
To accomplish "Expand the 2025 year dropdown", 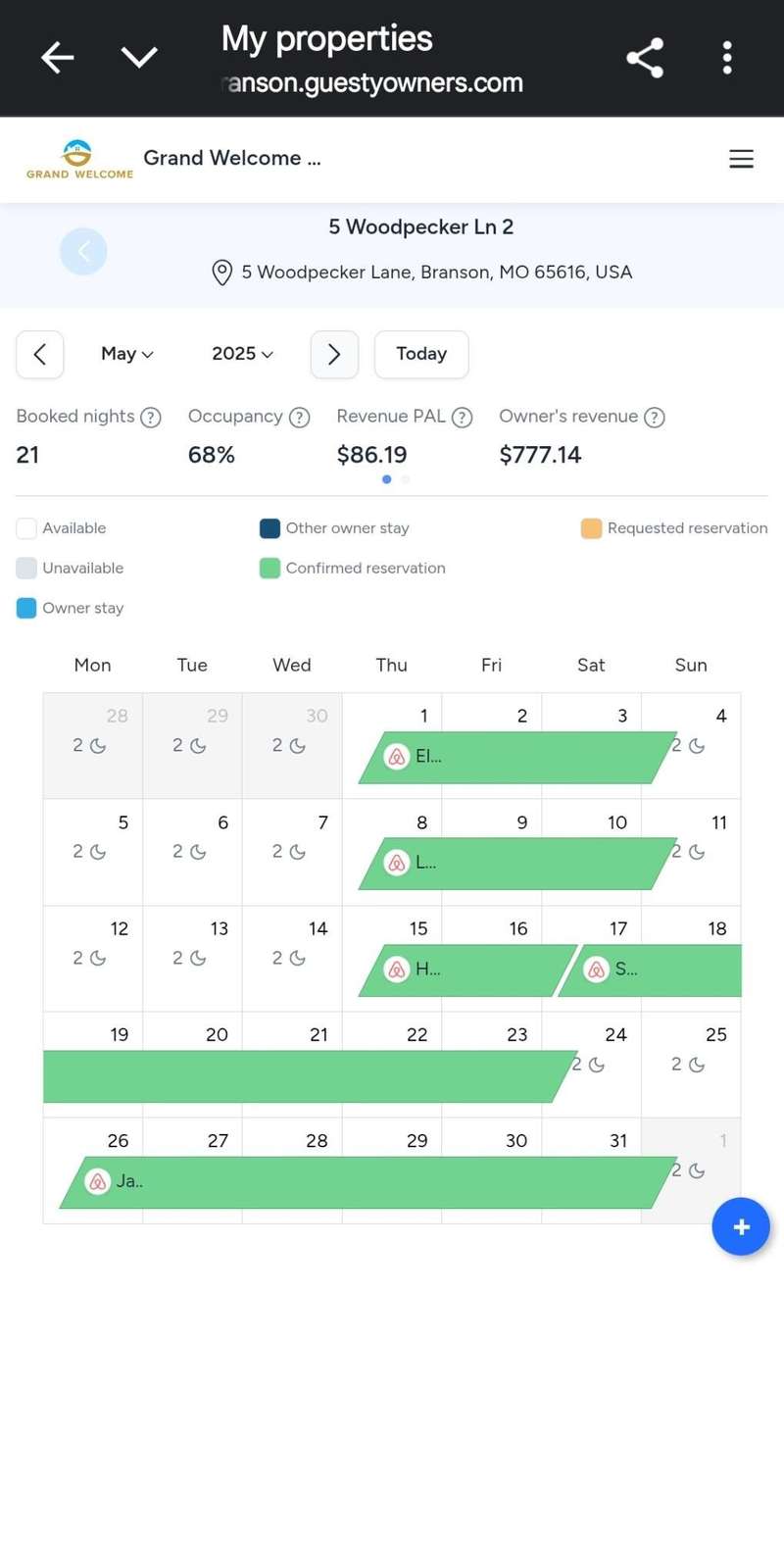I will click(x=242, y=354).
